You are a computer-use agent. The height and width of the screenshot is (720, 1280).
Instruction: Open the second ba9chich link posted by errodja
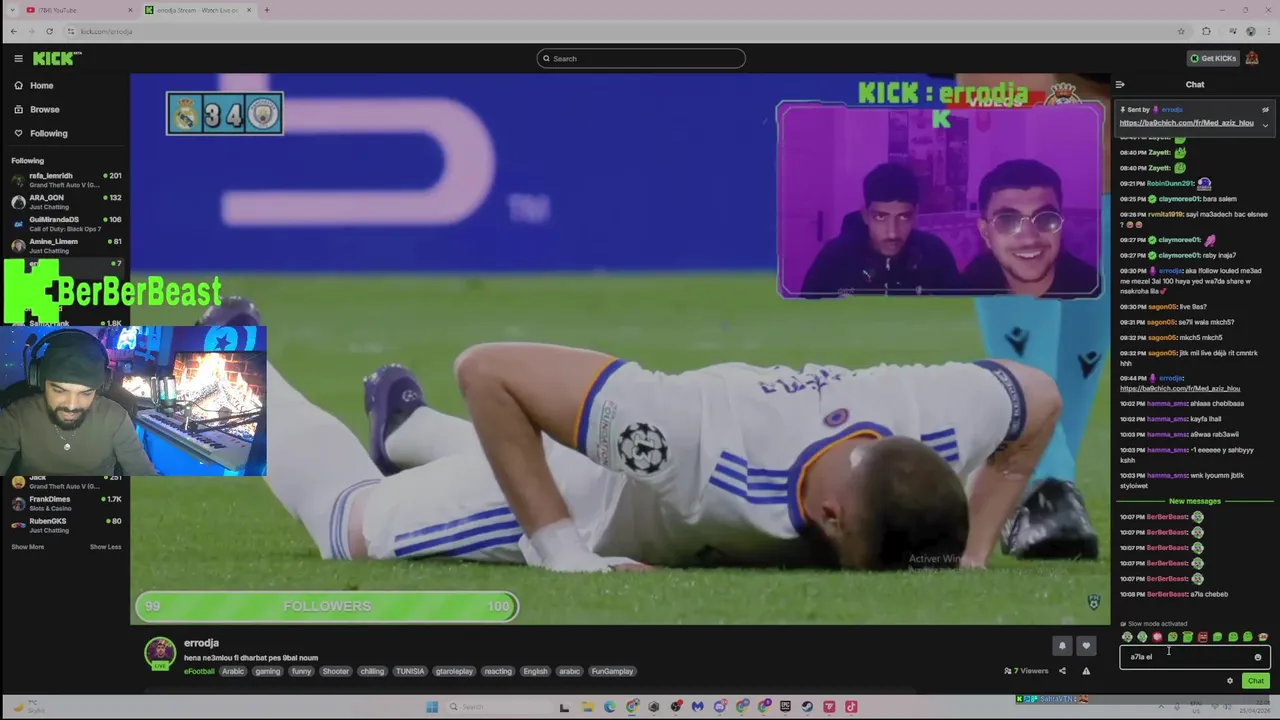[1180, 389]
